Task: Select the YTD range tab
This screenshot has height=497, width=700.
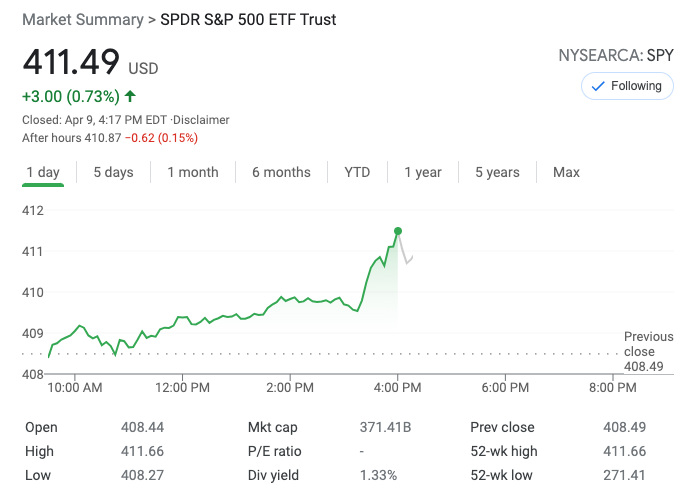Action: click(357, 172)
